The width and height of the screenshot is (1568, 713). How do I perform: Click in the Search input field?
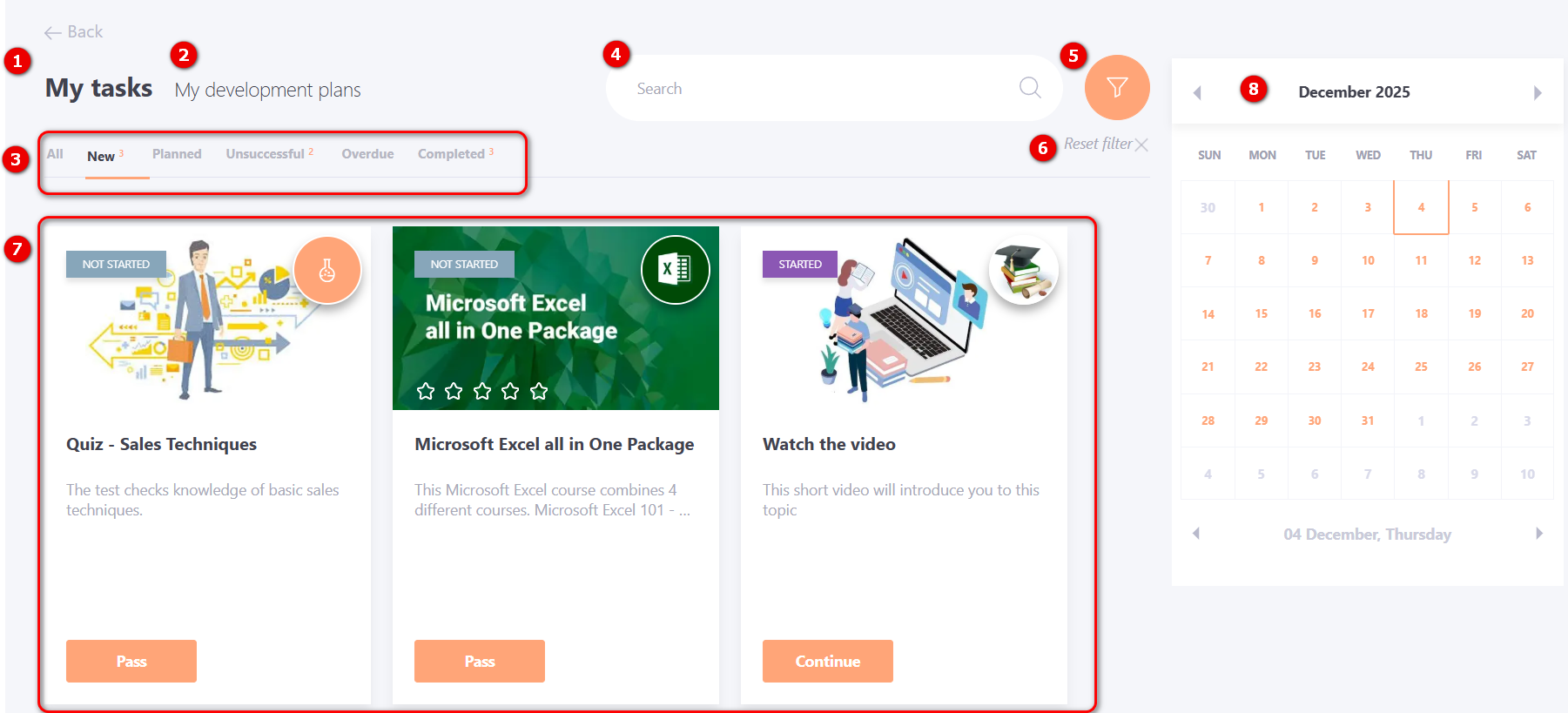coord(818,88)
